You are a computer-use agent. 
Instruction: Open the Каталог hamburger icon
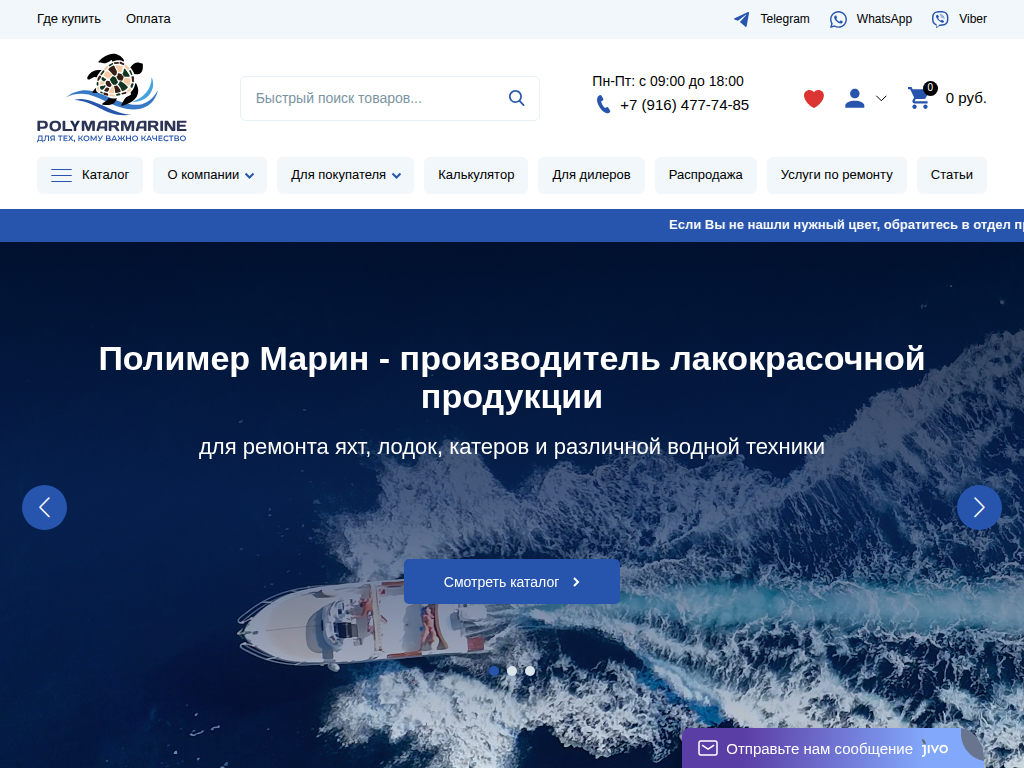click(59, 175)
